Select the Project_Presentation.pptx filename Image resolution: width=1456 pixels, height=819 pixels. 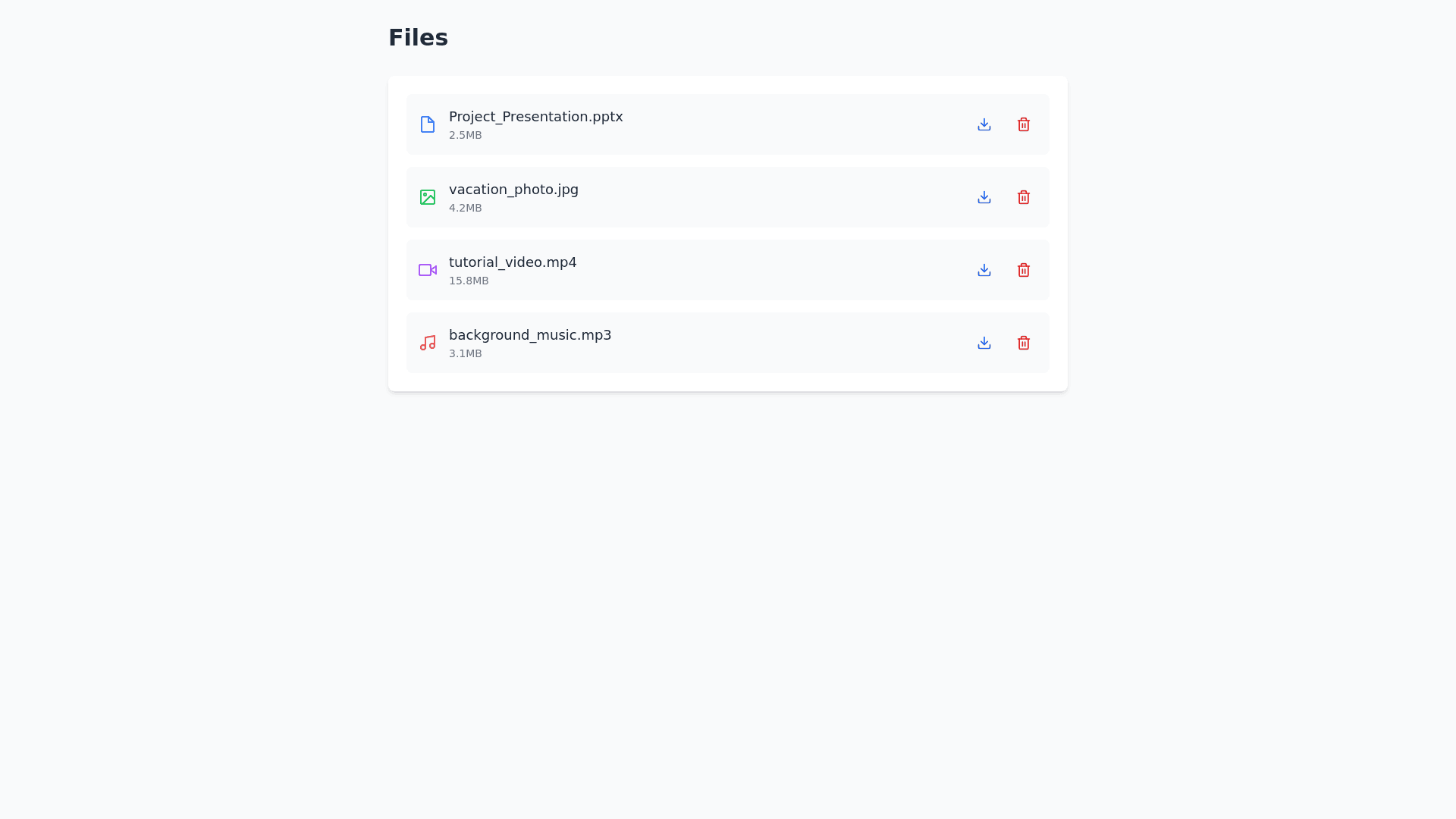pos(535,117)
